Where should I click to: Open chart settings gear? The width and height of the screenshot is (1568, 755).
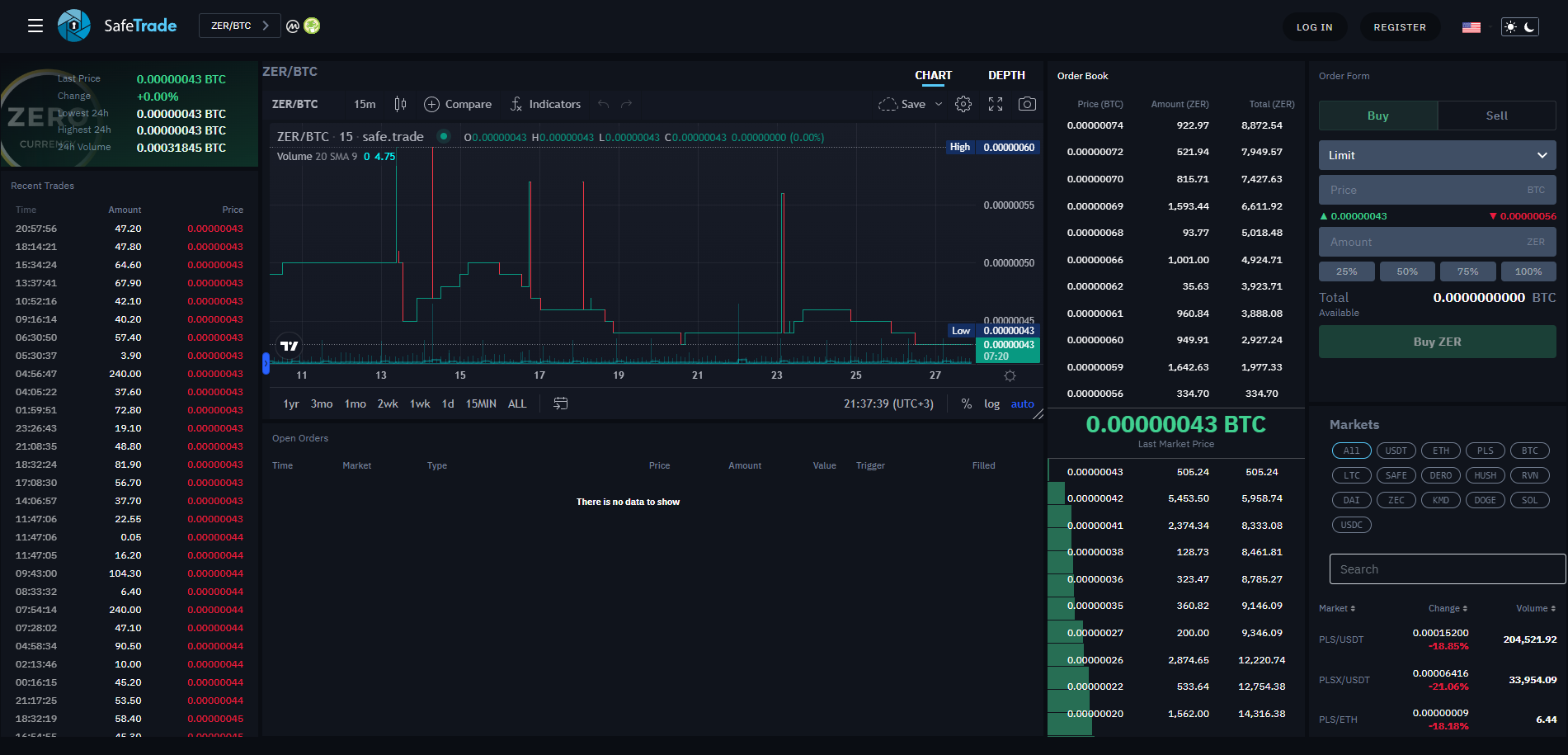pos(963,104)
